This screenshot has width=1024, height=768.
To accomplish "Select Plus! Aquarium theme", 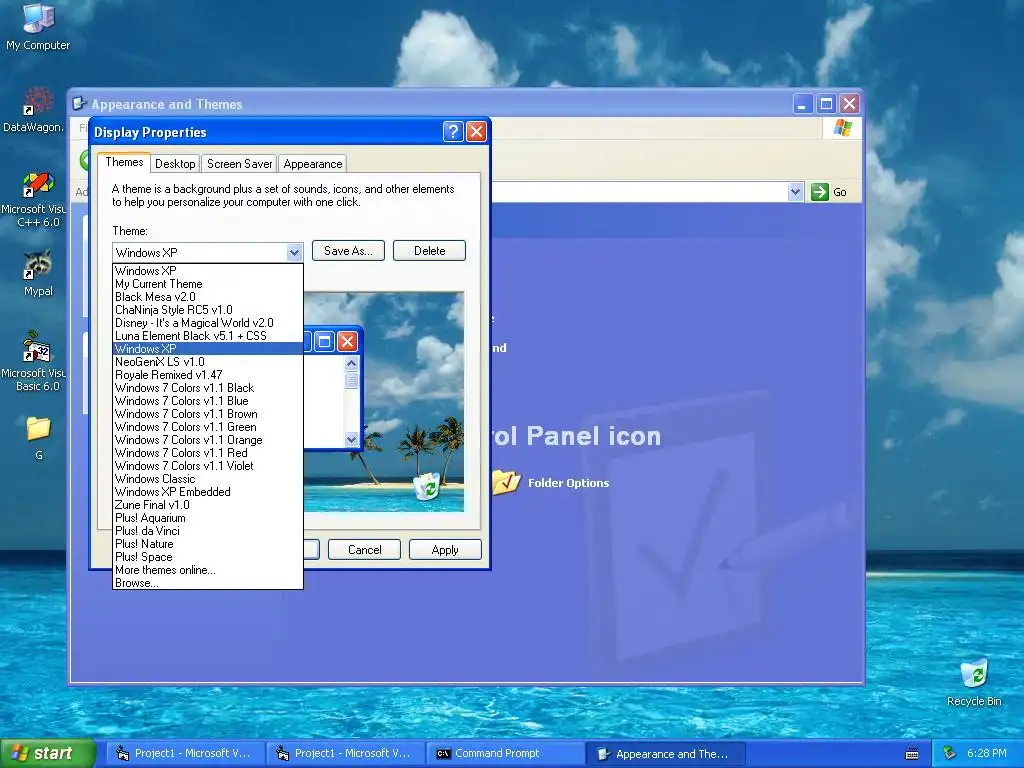I will (x=208, y=518).
